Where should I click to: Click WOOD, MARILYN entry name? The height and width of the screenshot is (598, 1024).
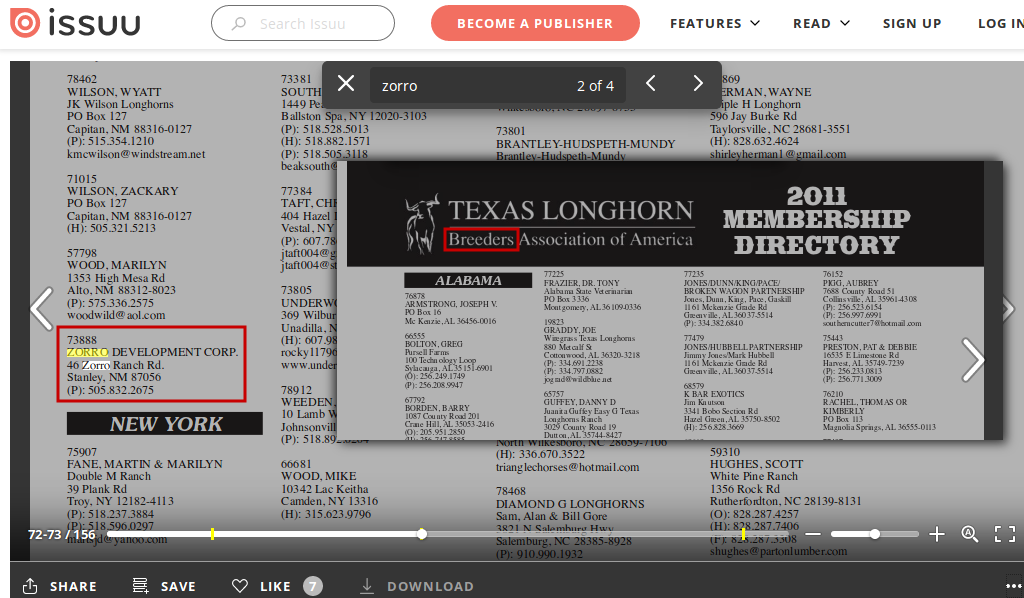pyautogui.click(x=116, y=265)
